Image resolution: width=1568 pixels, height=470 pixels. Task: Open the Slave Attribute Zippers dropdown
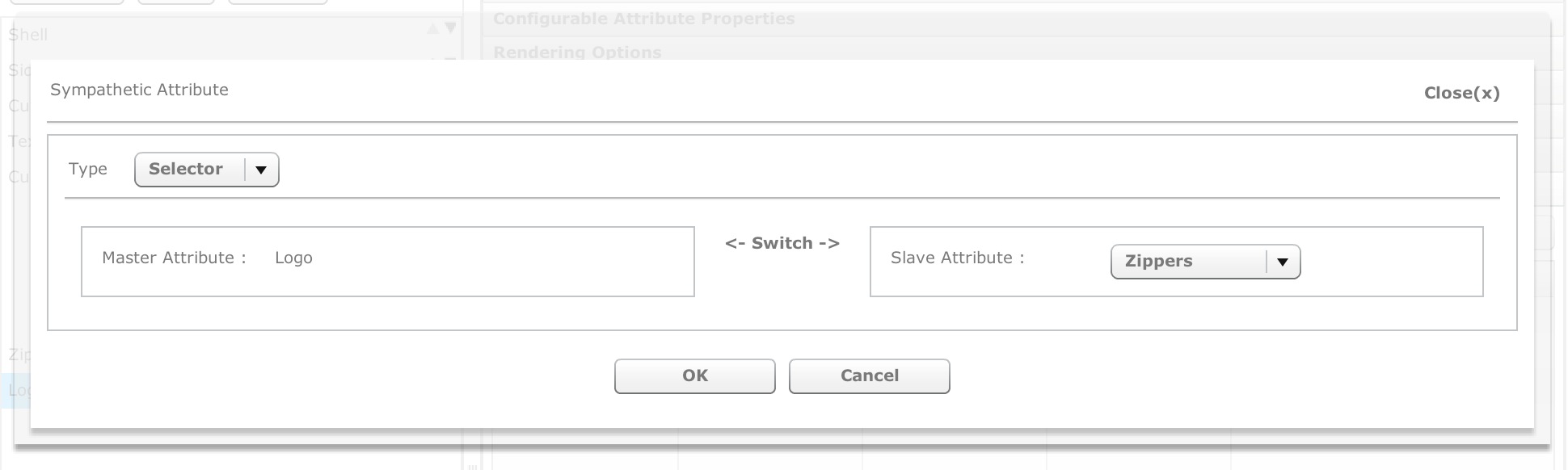point(1188,262)
